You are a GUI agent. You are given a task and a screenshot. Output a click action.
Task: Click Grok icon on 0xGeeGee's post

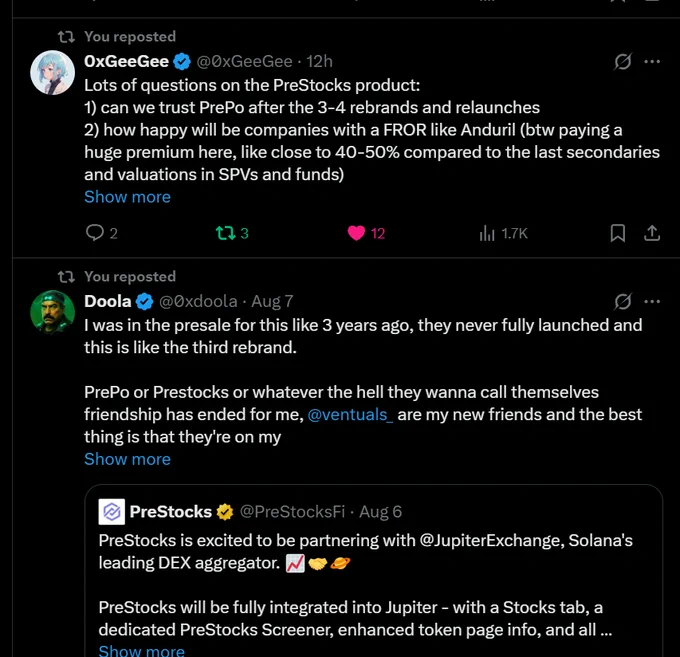(x=622, y=62)
